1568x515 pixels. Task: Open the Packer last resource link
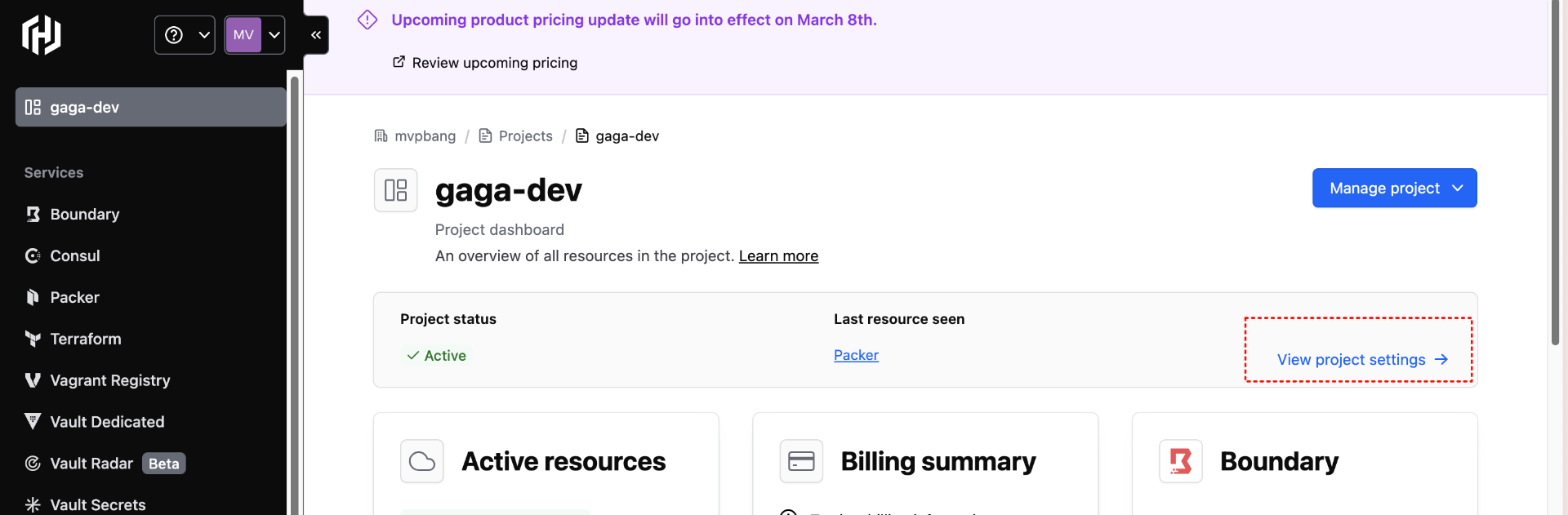click(856, 355)
